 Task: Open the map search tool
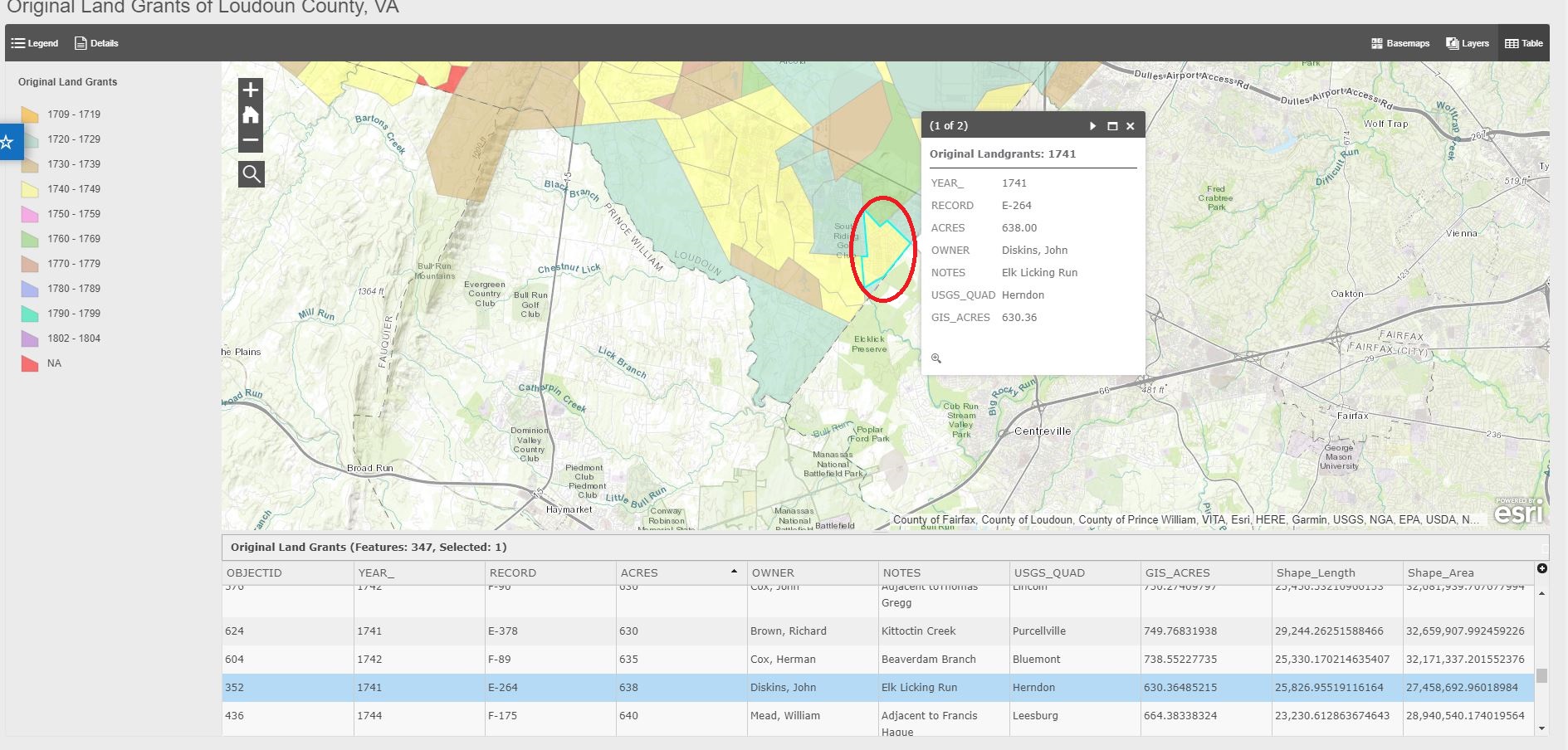[251, 174]
